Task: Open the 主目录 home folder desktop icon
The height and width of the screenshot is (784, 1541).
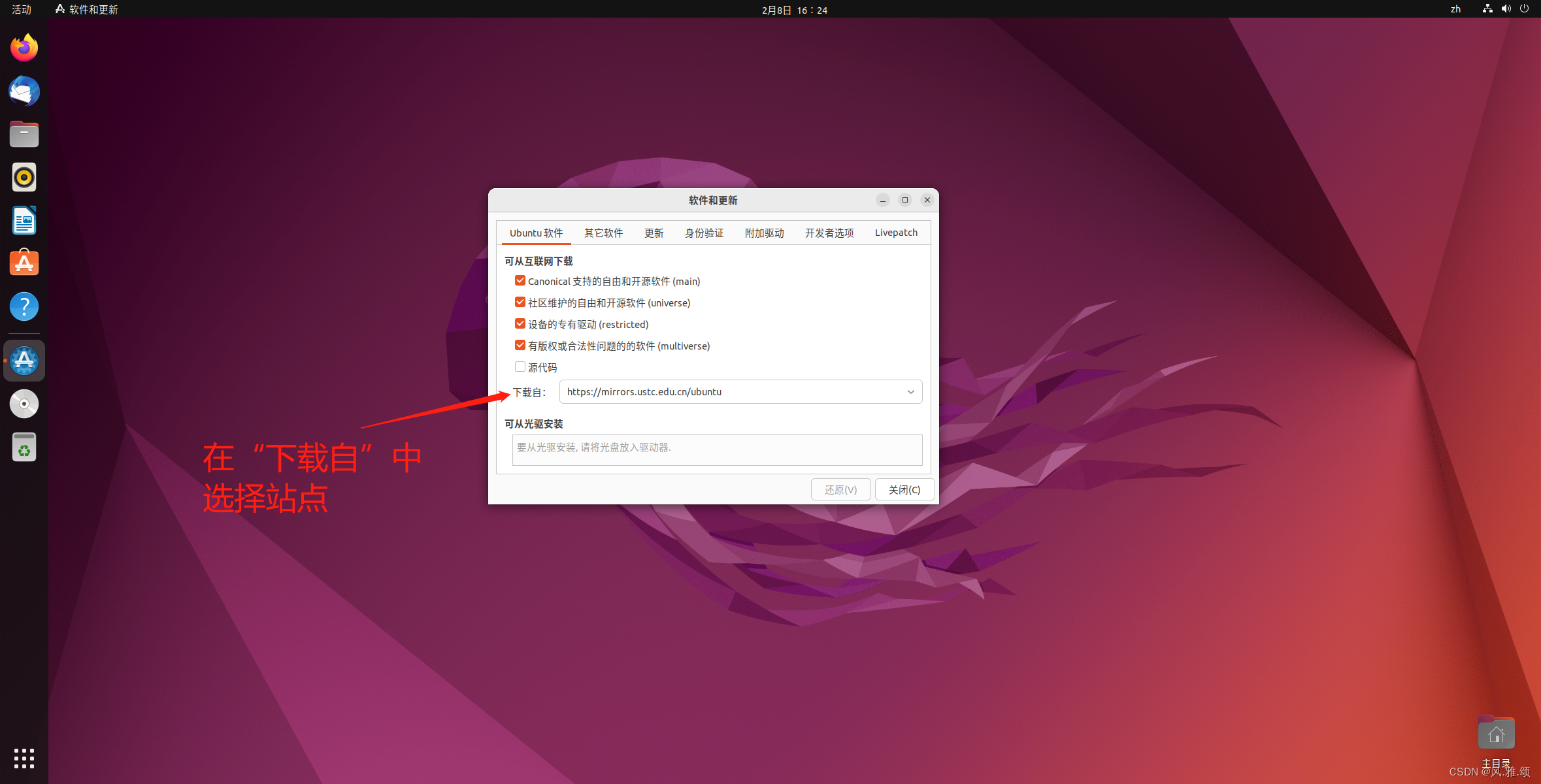Action: [1496, 734]
